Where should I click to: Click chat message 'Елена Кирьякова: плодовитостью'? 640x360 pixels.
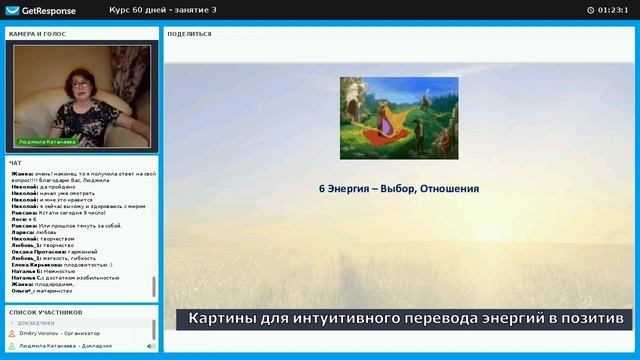click(62, 265)
